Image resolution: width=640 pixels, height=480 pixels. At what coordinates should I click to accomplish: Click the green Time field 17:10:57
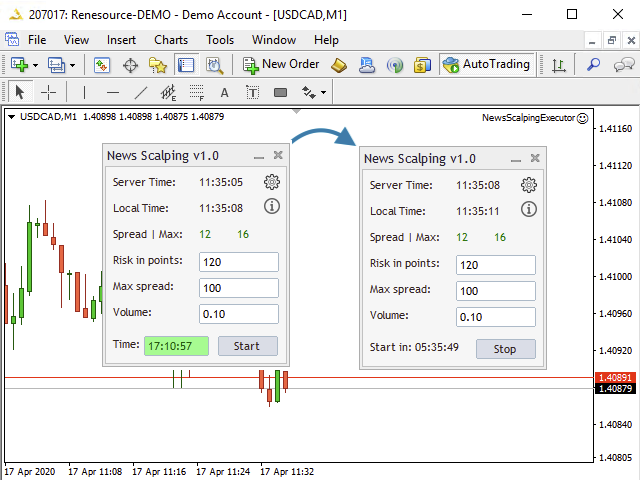(176, 346)
